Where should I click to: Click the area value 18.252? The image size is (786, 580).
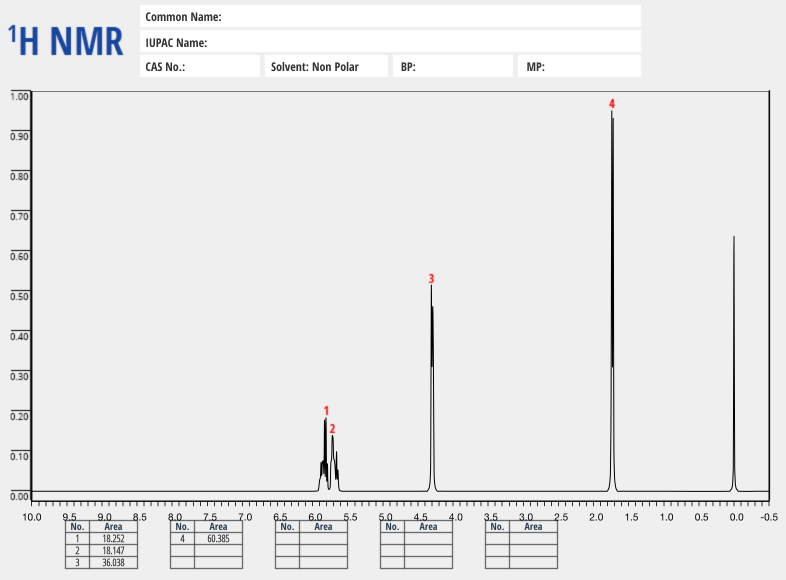113,539
